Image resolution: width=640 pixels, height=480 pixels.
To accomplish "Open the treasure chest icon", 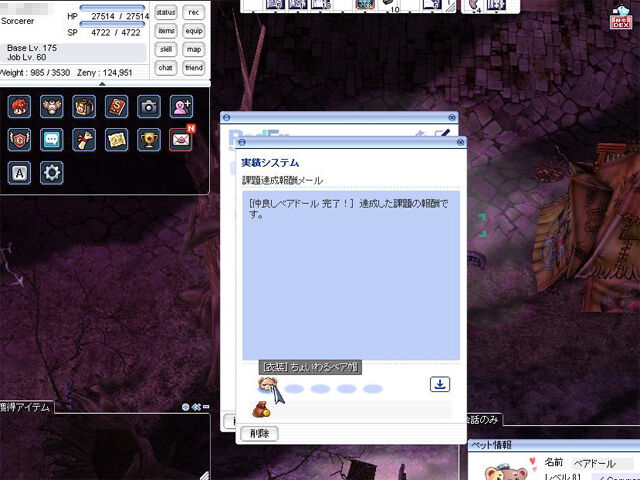I will click(x=84, y=107).
